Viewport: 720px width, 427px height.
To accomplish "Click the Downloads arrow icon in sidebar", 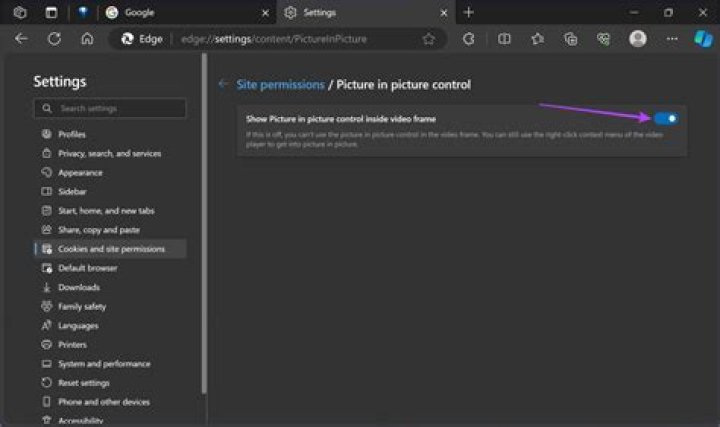I will point(46,287).
